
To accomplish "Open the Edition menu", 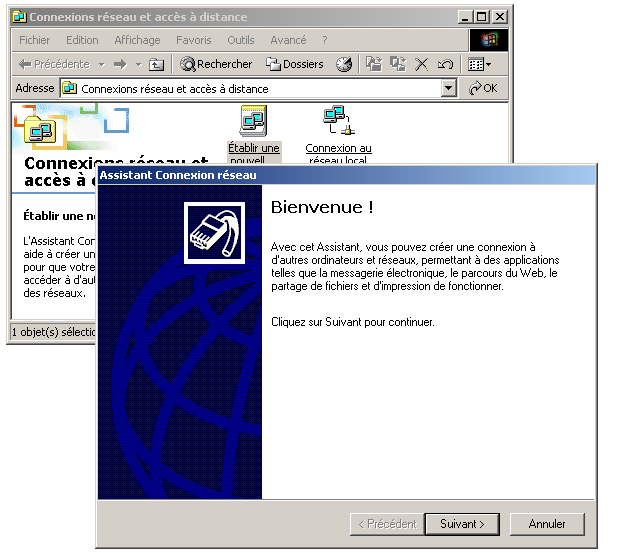I will tap(82, 40).
